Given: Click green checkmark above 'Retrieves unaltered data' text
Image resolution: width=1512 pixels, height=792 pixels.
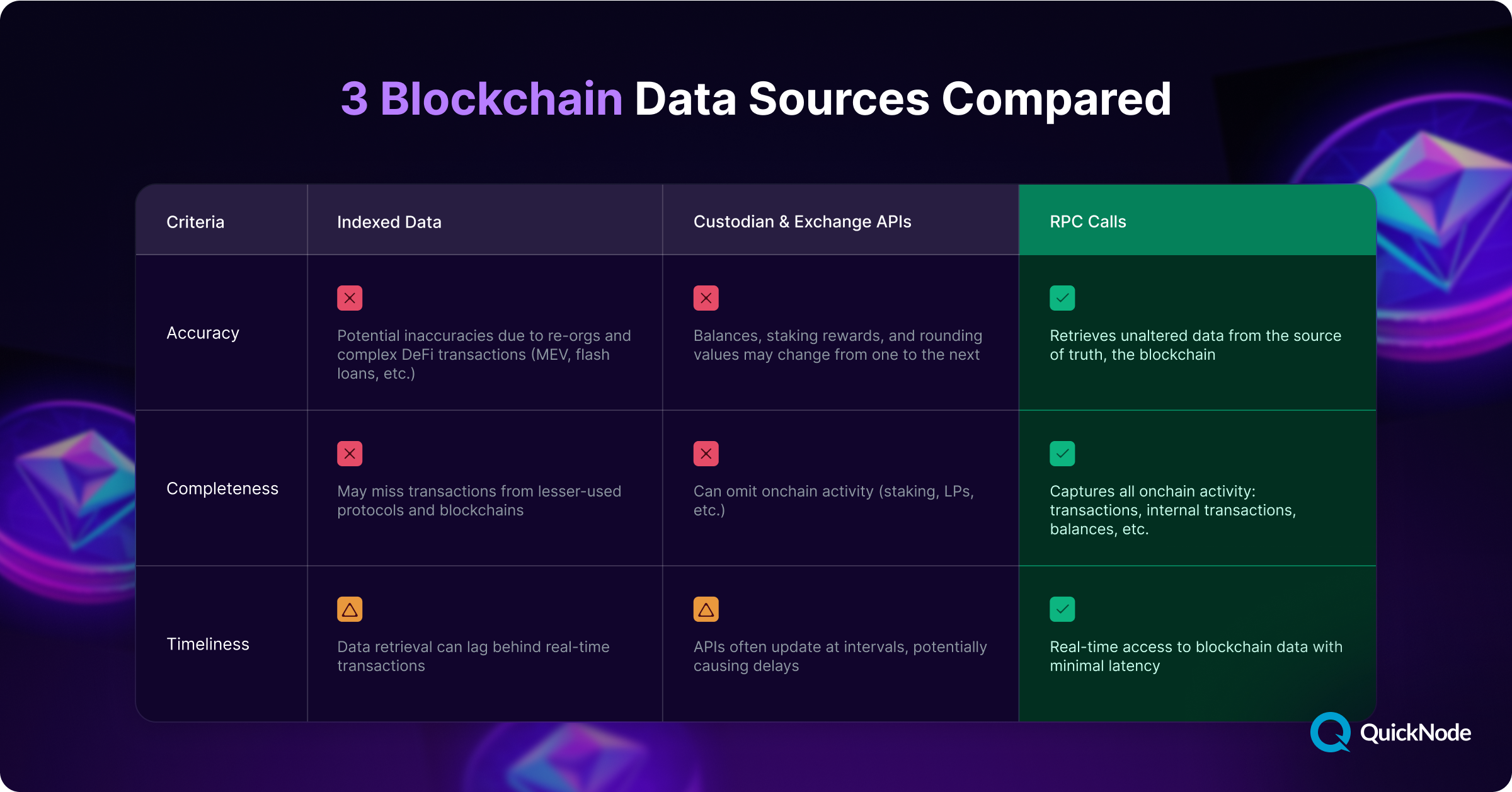Looking at the screenshot, I should click(x=1062, y=298).
